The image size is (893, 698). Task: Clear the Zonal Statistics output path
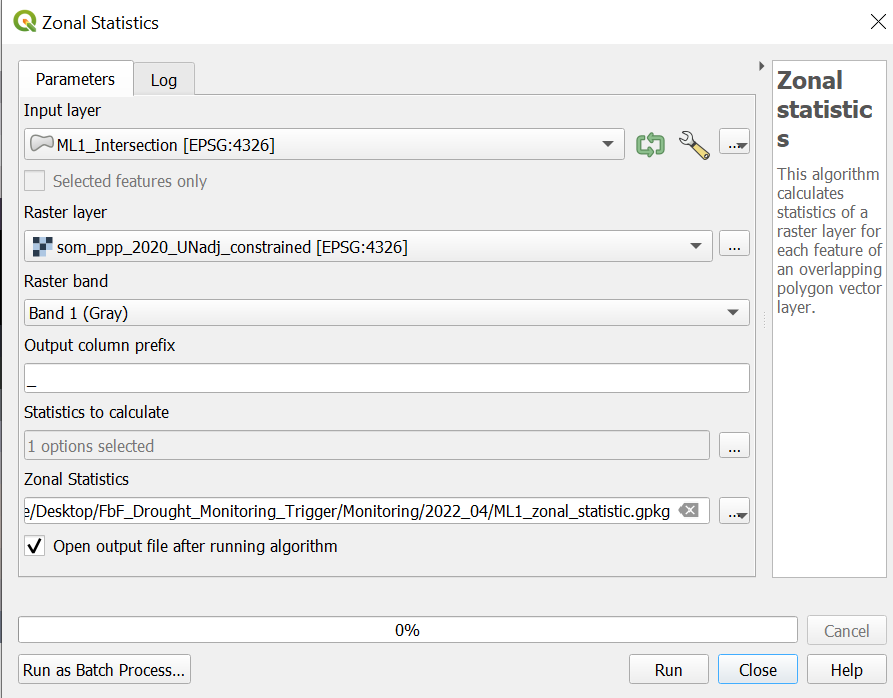[688, 511]
